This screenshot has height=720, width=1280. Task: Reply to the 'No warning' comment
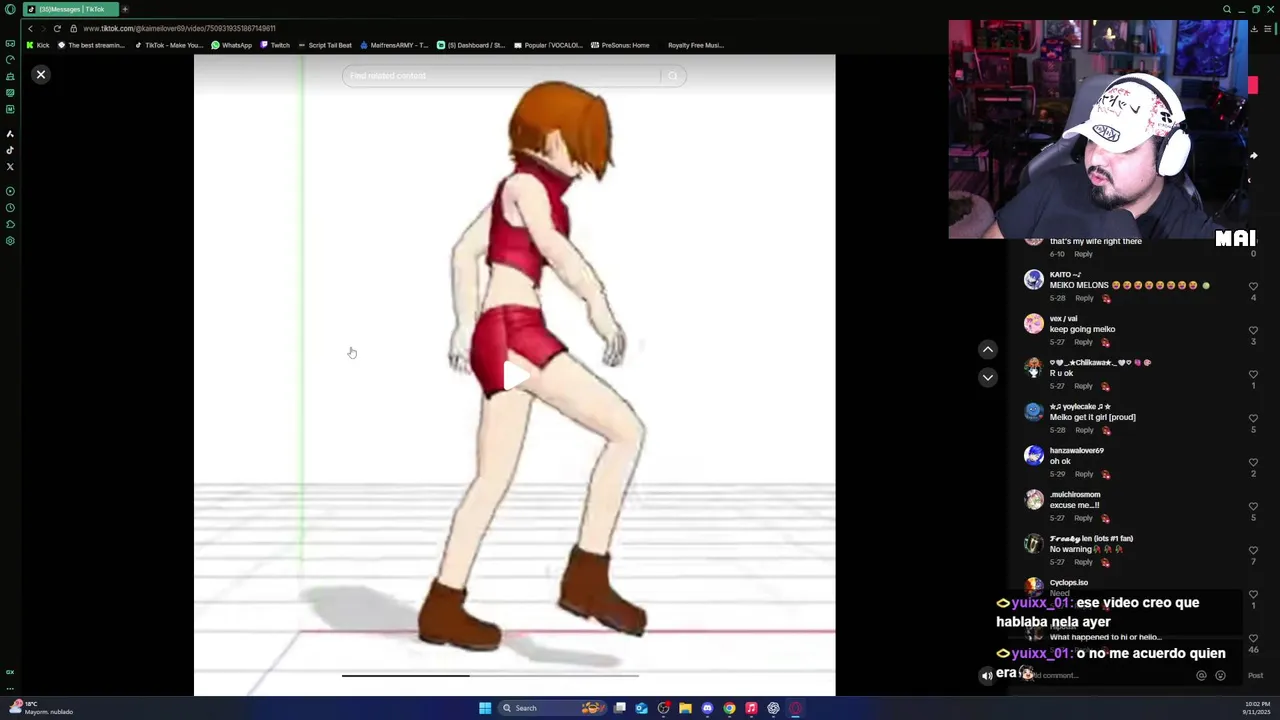coord(1084,562)
